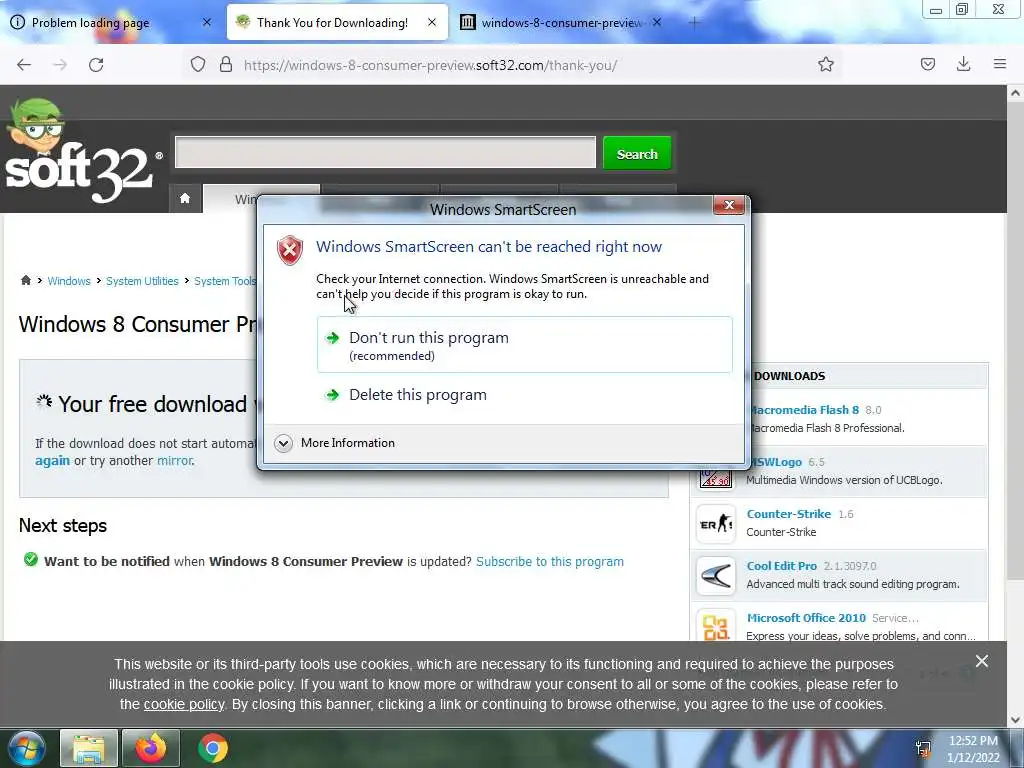Show Firefox downloads panel

963,64
